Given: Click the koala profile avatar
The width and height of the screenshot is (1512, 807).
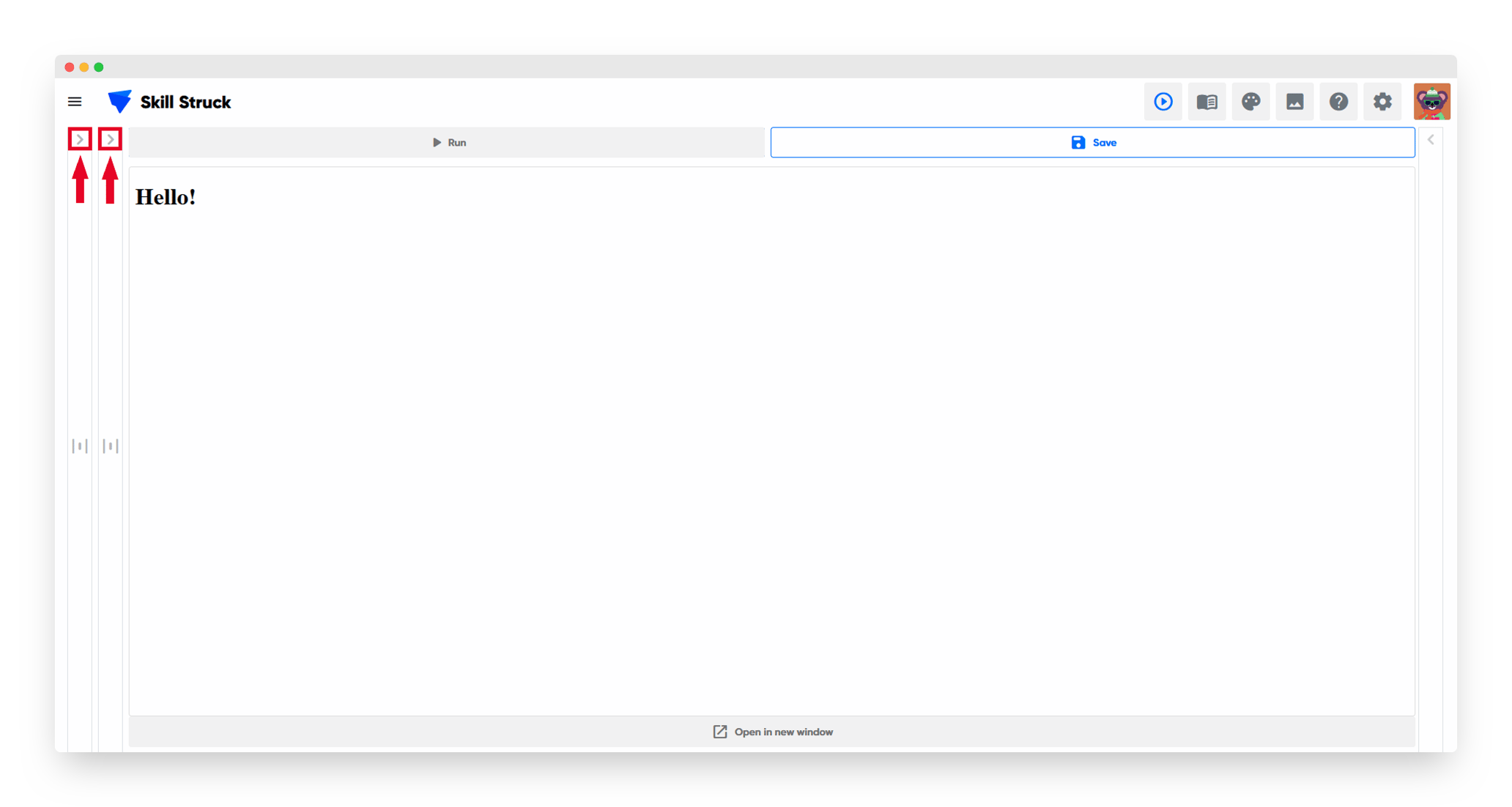Looking at the screenshot, I should pos(1431,101).
